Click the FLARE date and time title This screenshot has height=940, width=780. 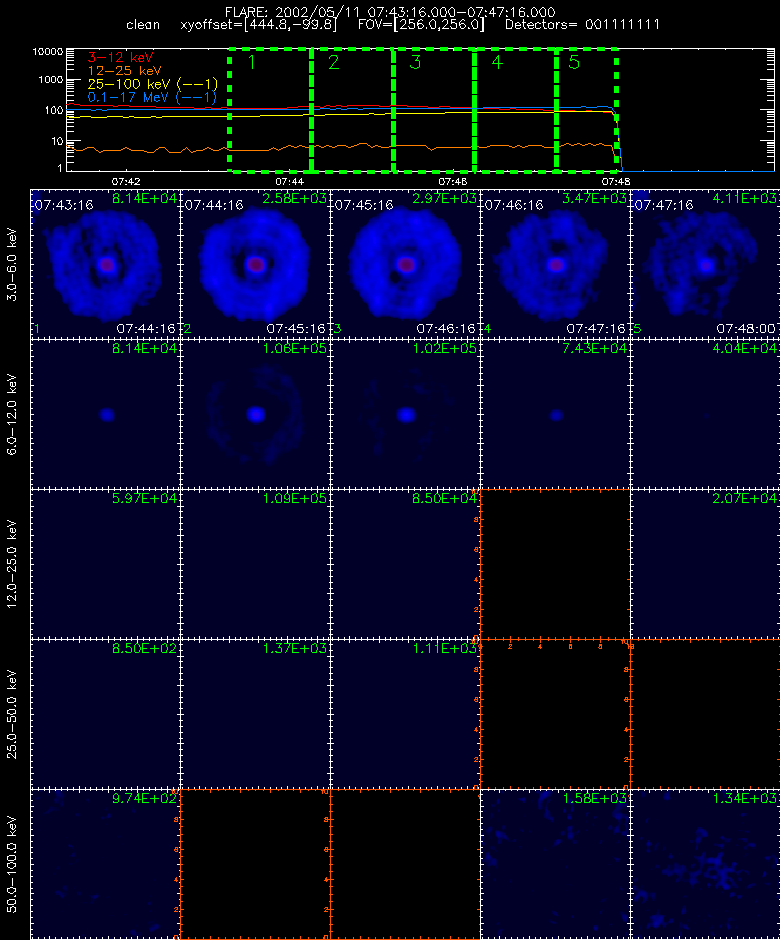pos(390,12)
